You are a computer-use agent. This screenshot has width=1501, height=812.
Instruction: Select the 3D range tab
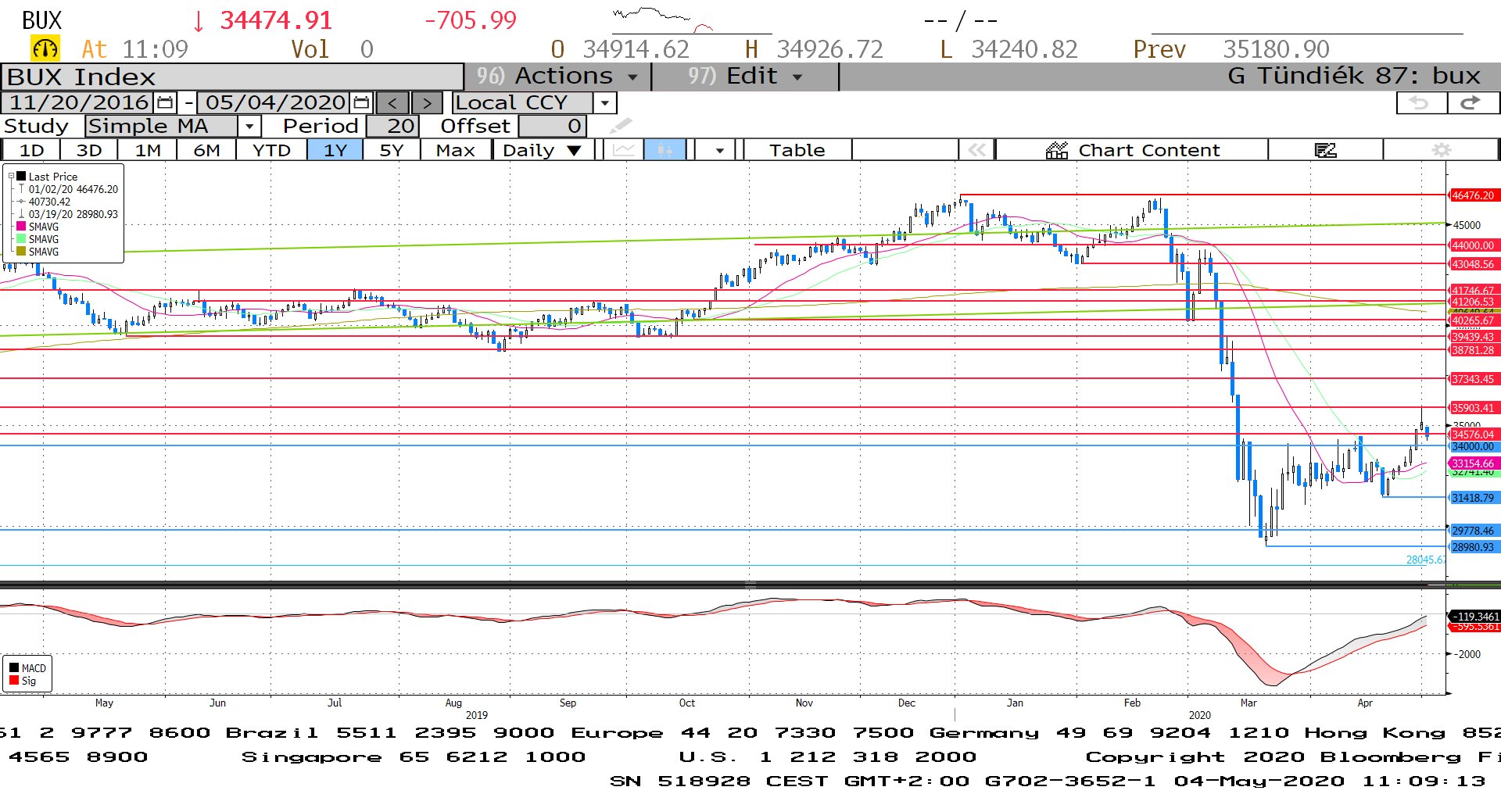pos(89,150)
